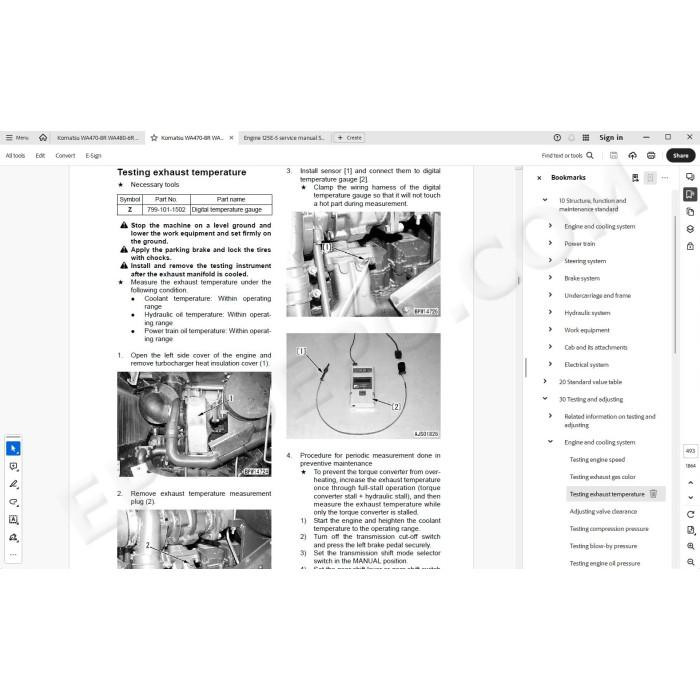Close the Bookmarks panel
Screen dimensions: 700x700
click(539, 178)
